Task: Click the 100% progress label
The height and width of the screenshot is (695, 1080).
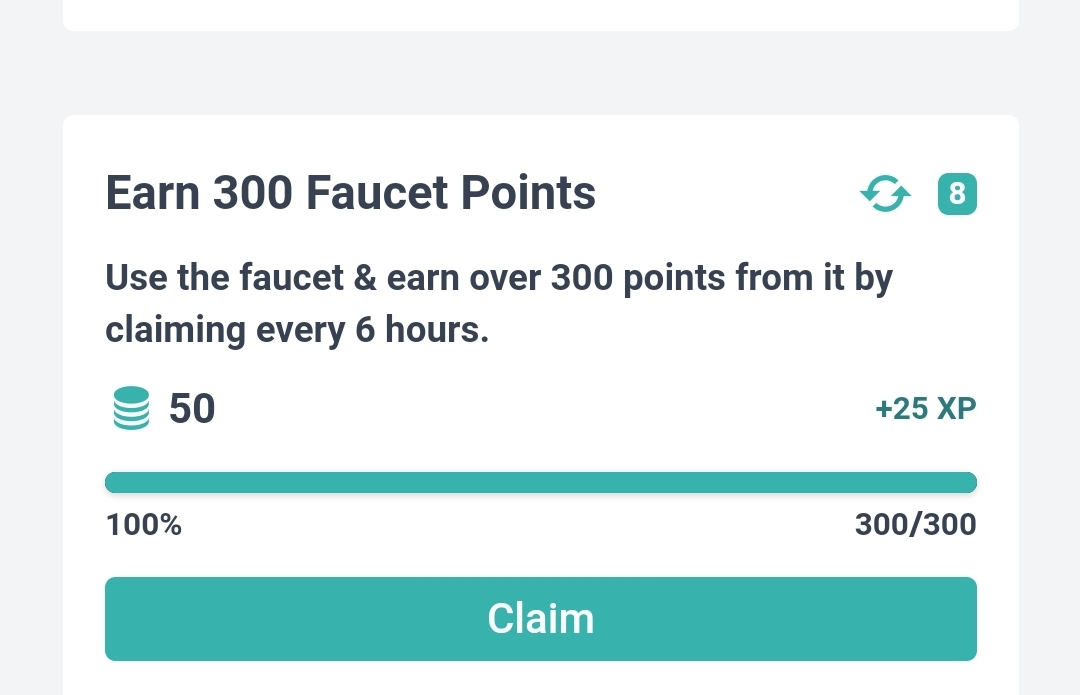Action: pyautogui.click(x=144, y=525)
